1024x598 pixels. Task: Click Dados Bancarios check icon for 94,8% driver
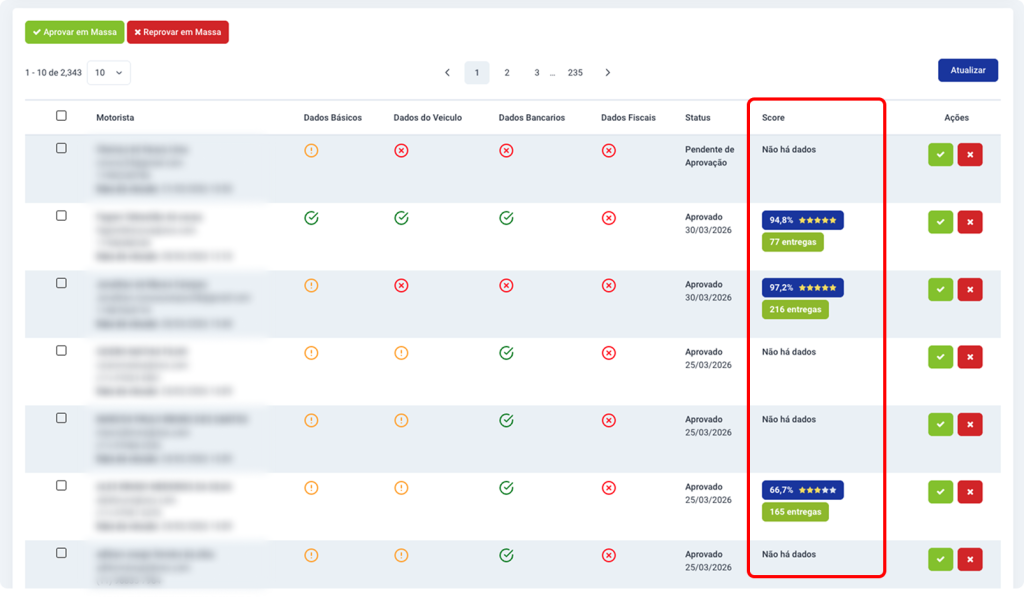pos(506,218)
